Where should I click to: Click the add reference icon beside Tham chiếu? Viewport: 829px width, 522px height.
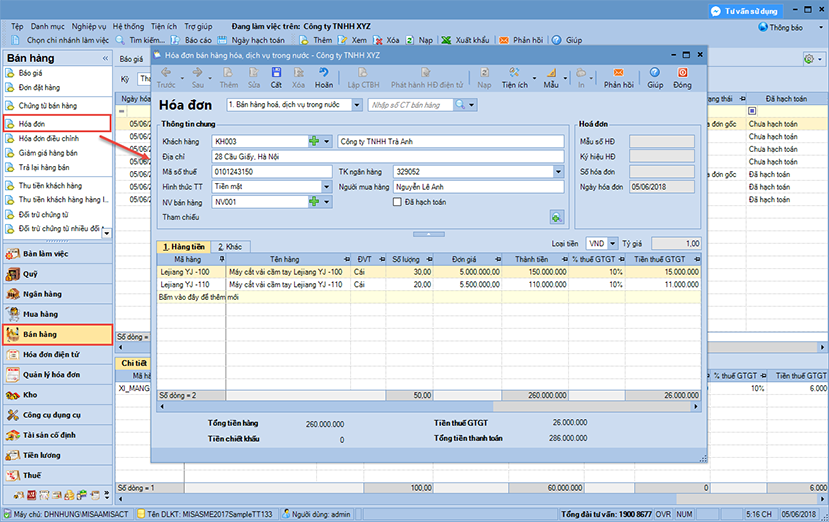(x=556, y=217)
